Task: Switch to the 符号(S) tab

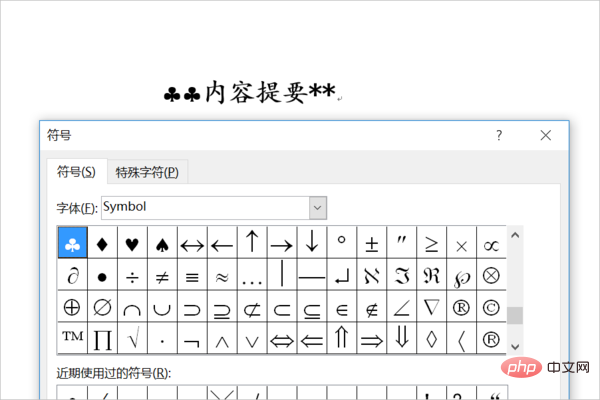Action: pyautogui.click(x=76, y=172)
